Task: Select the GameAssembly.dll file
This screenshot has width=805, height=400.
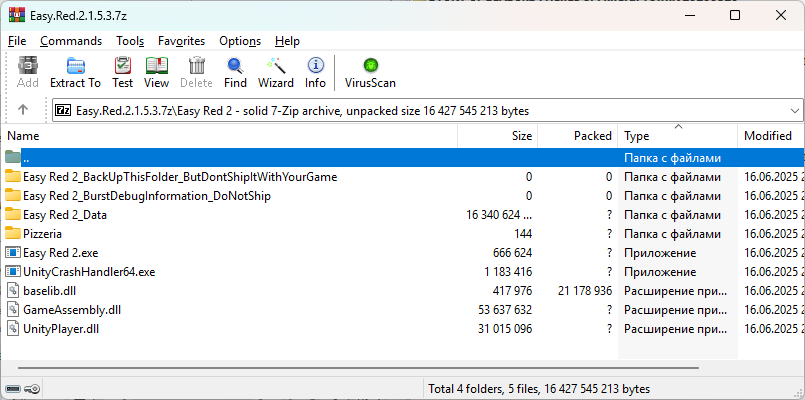Action: click(x=70, y=310)
